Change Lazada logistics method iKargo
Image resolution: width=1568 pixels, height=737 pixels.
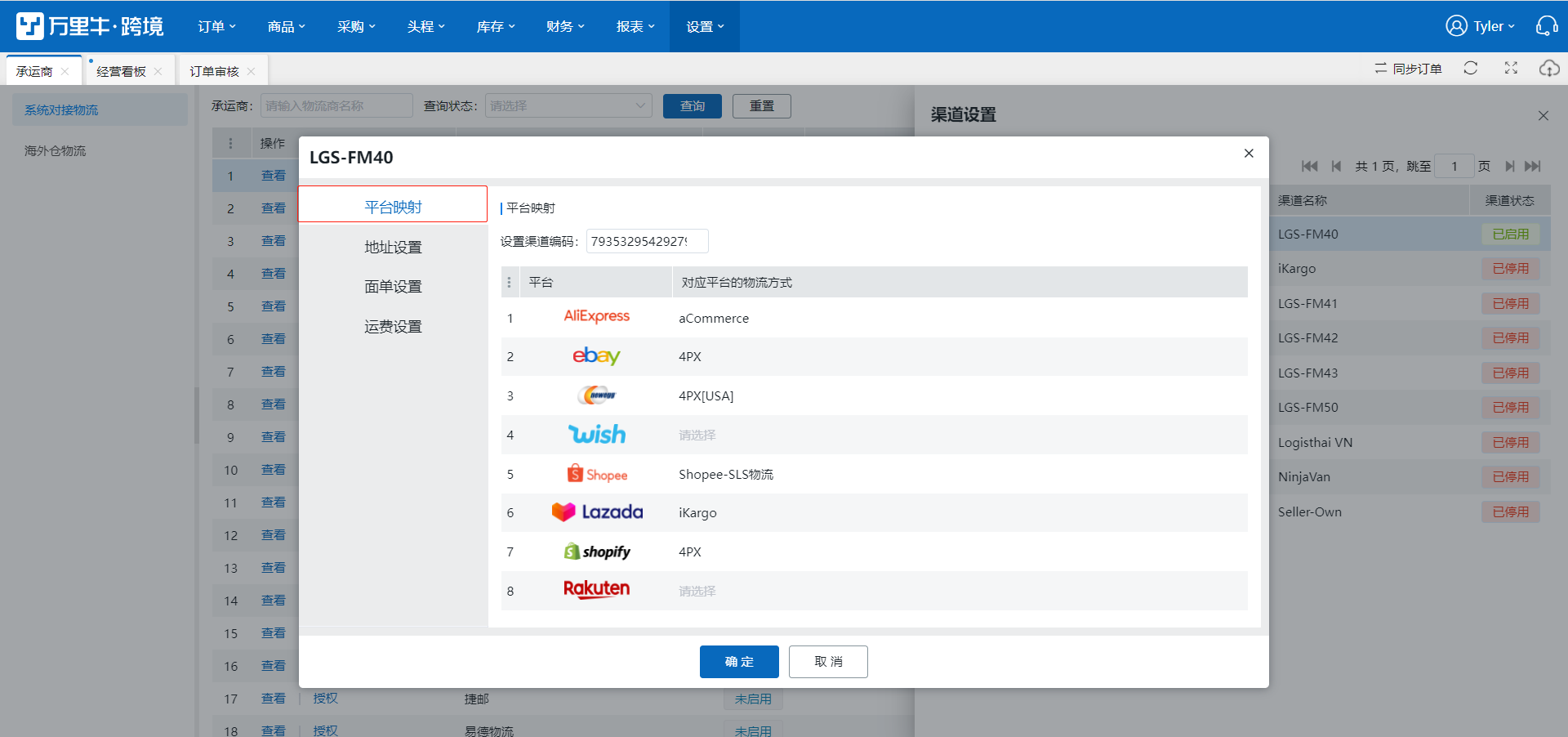(x=697, y=513)
